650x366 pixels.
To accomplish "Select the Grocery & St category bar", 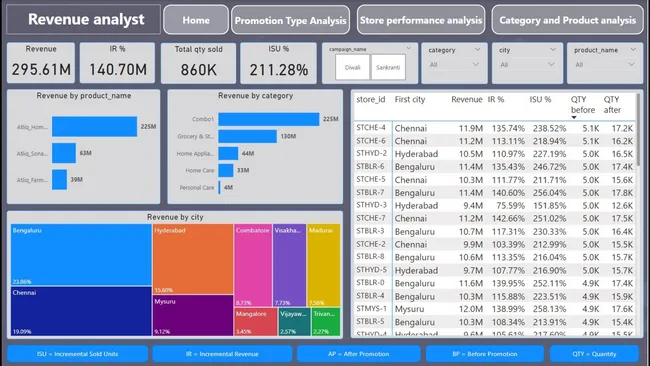I will pyautogui.click(x=247, y=136).
